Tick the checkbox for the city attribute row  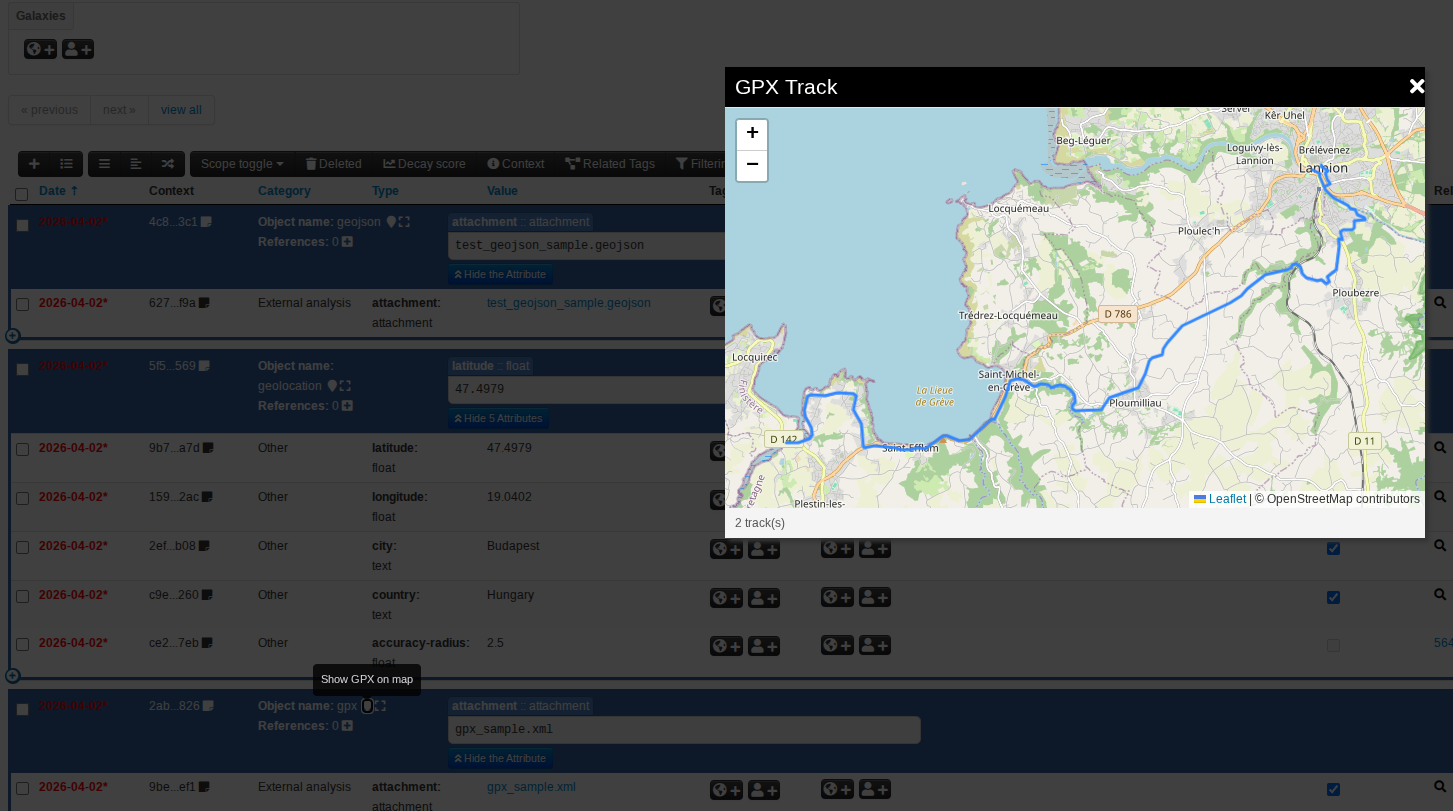tap(22, 547)
